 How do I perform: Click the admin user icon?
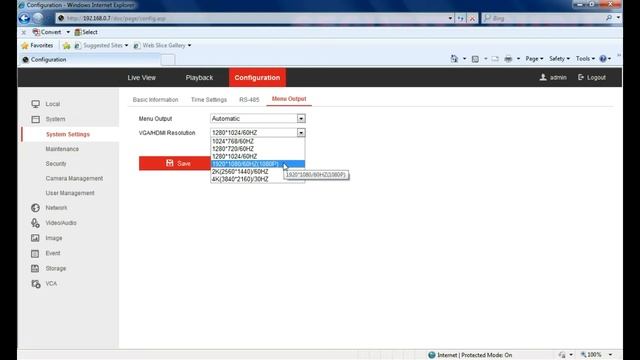(543, 77)
